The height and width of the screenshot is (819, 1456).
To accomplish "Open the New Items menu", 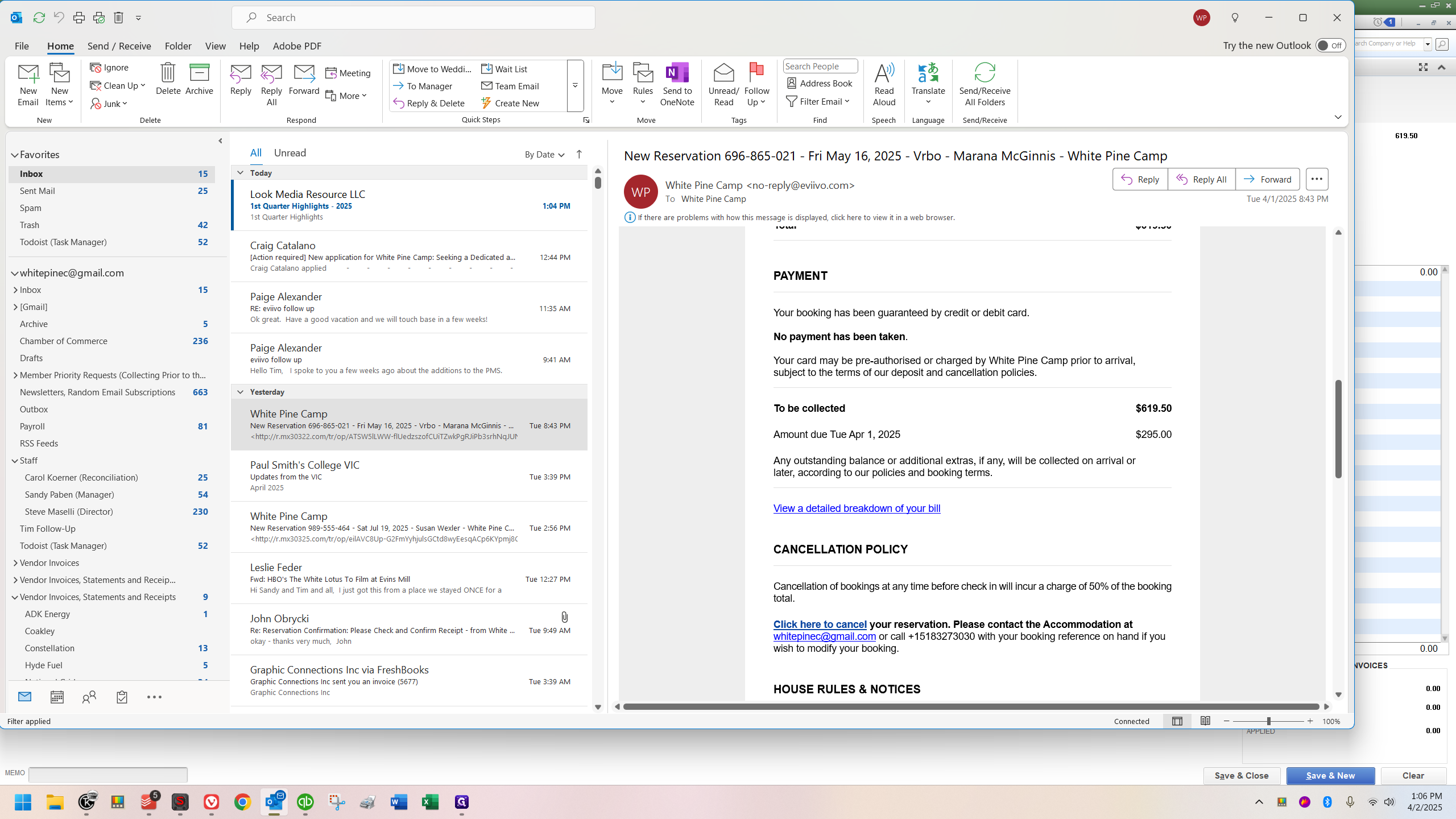I will 59,85.
